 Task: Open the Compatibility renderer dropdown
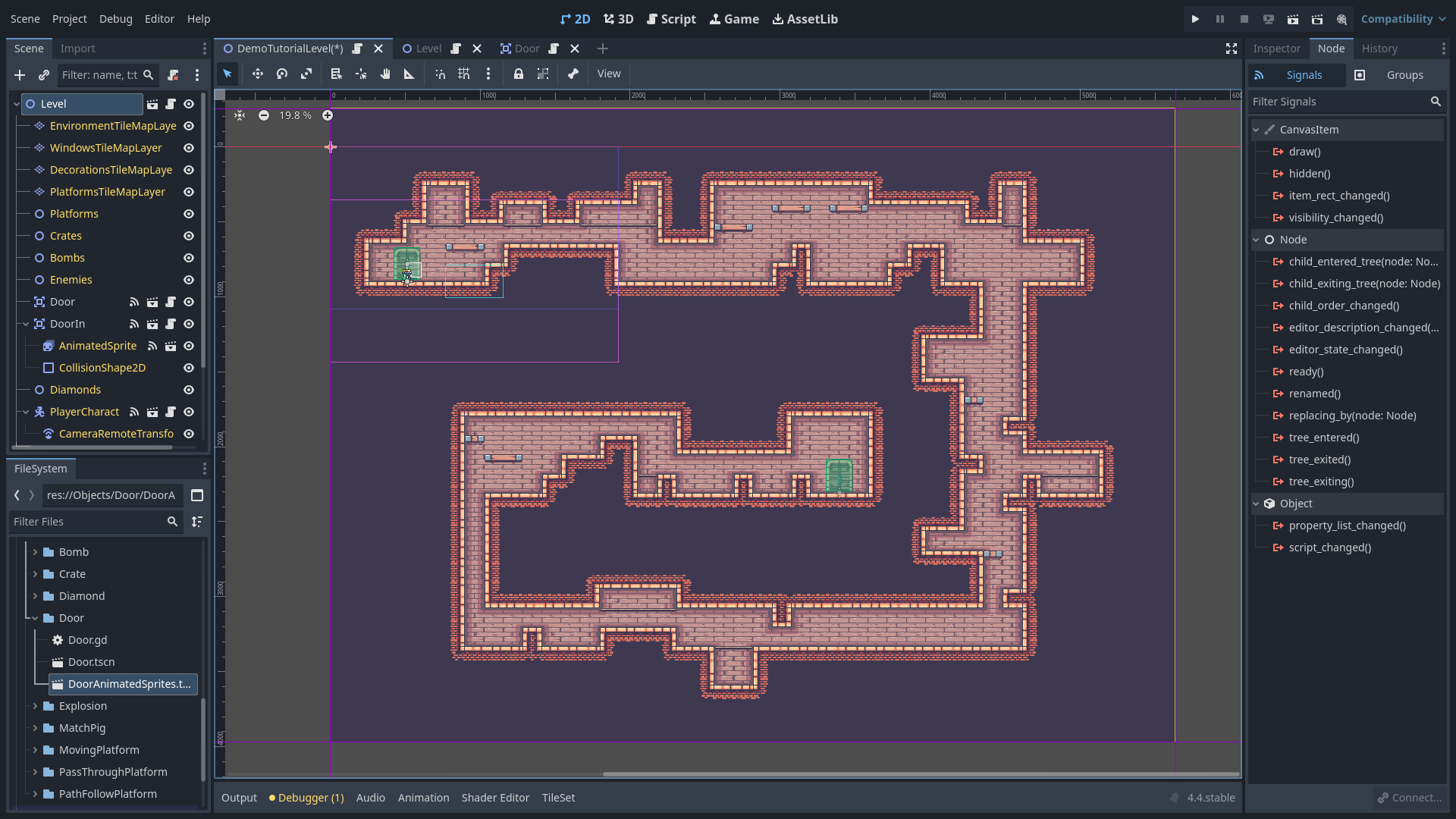1403,19
